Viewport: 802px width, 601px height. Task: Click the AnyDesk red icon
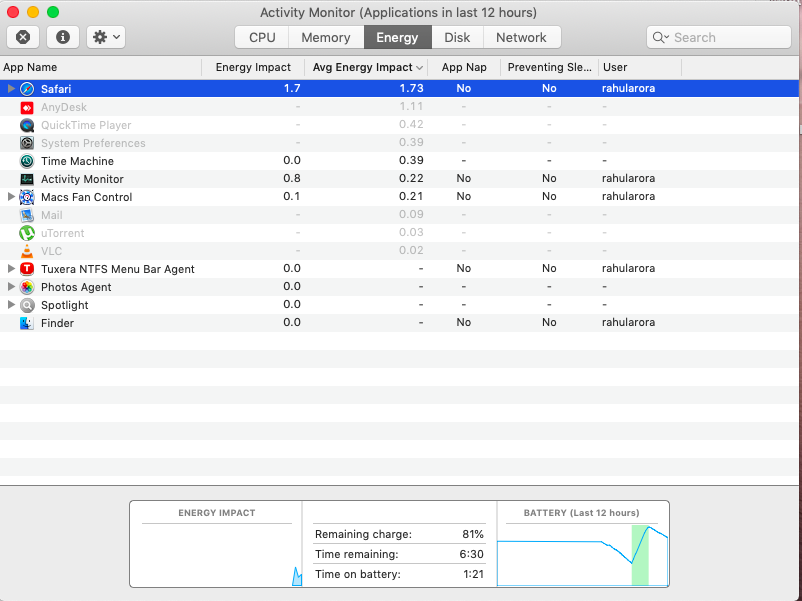click(27, 107)
